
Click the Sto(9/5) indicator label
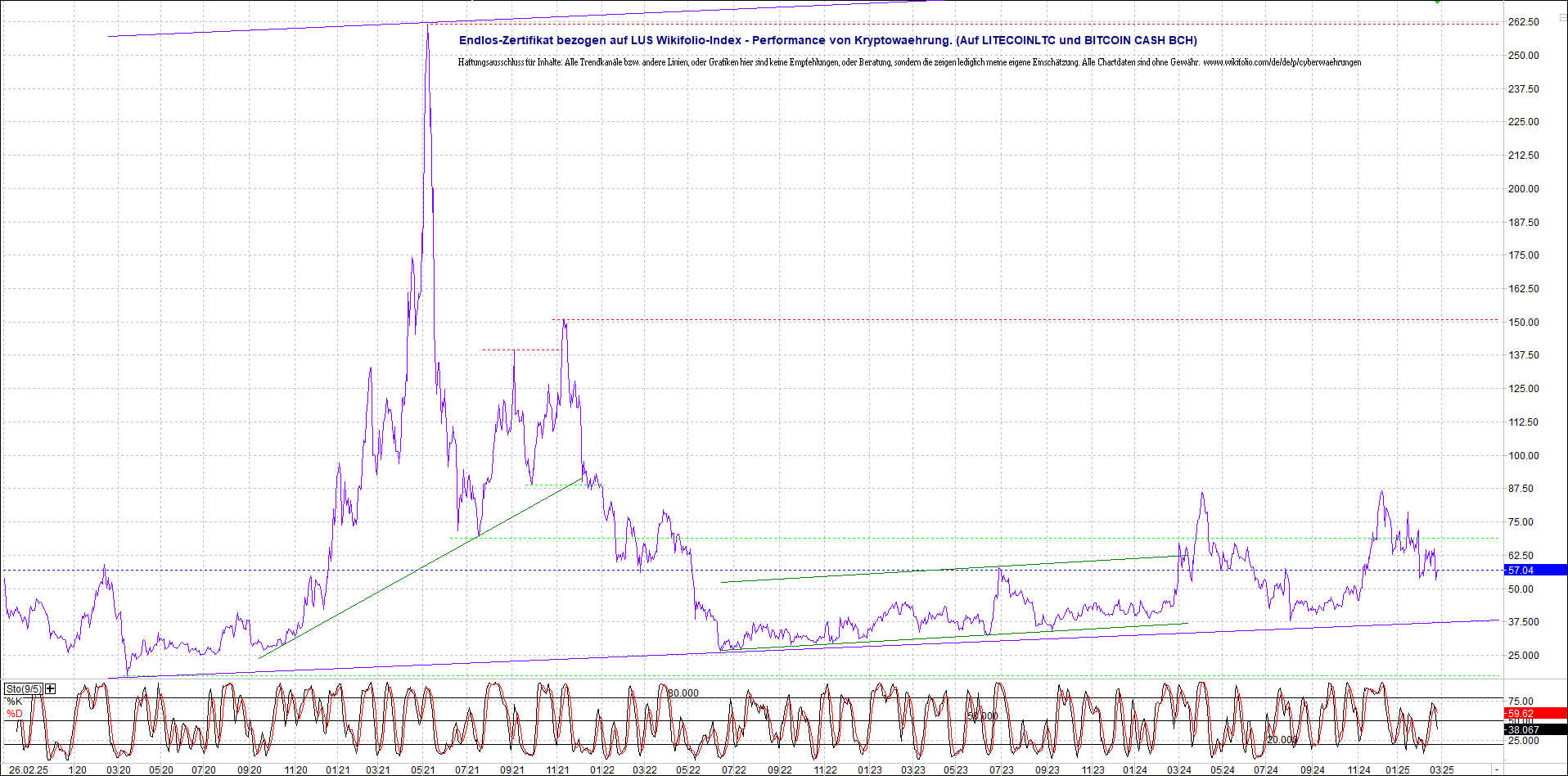[x=23, y=689]
